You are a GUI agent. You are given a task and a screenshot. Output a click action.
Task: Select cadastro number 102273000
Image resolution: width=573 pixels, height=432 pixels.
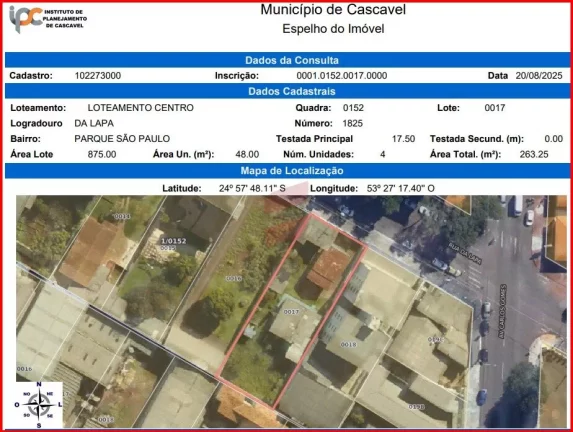98,76
